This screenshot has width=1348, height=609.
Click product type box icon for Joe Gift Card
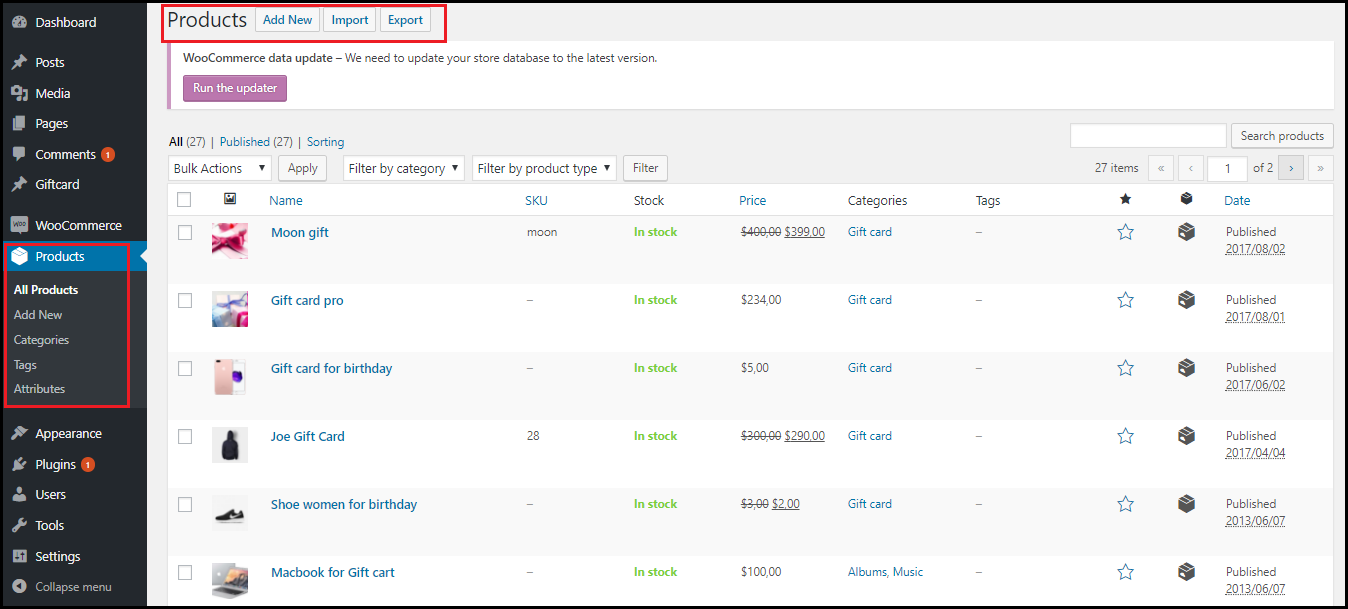point(1186,436)
